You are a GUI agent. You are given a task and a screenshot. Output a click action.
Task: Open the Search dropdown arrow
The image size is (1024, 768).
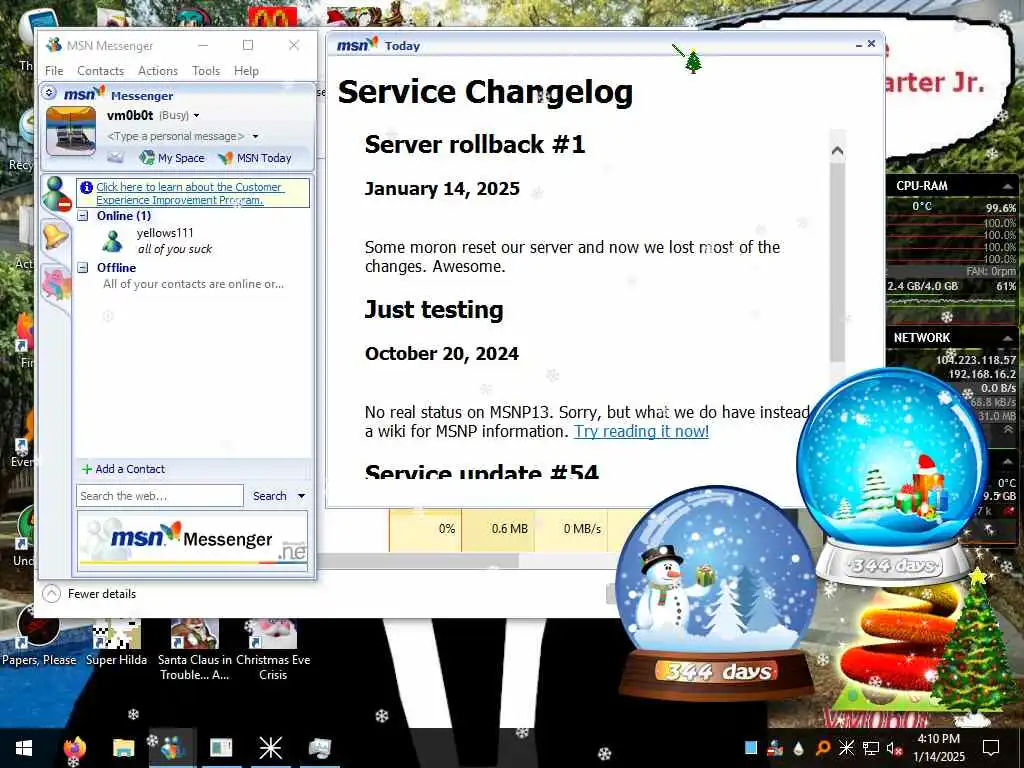[301, 496]
